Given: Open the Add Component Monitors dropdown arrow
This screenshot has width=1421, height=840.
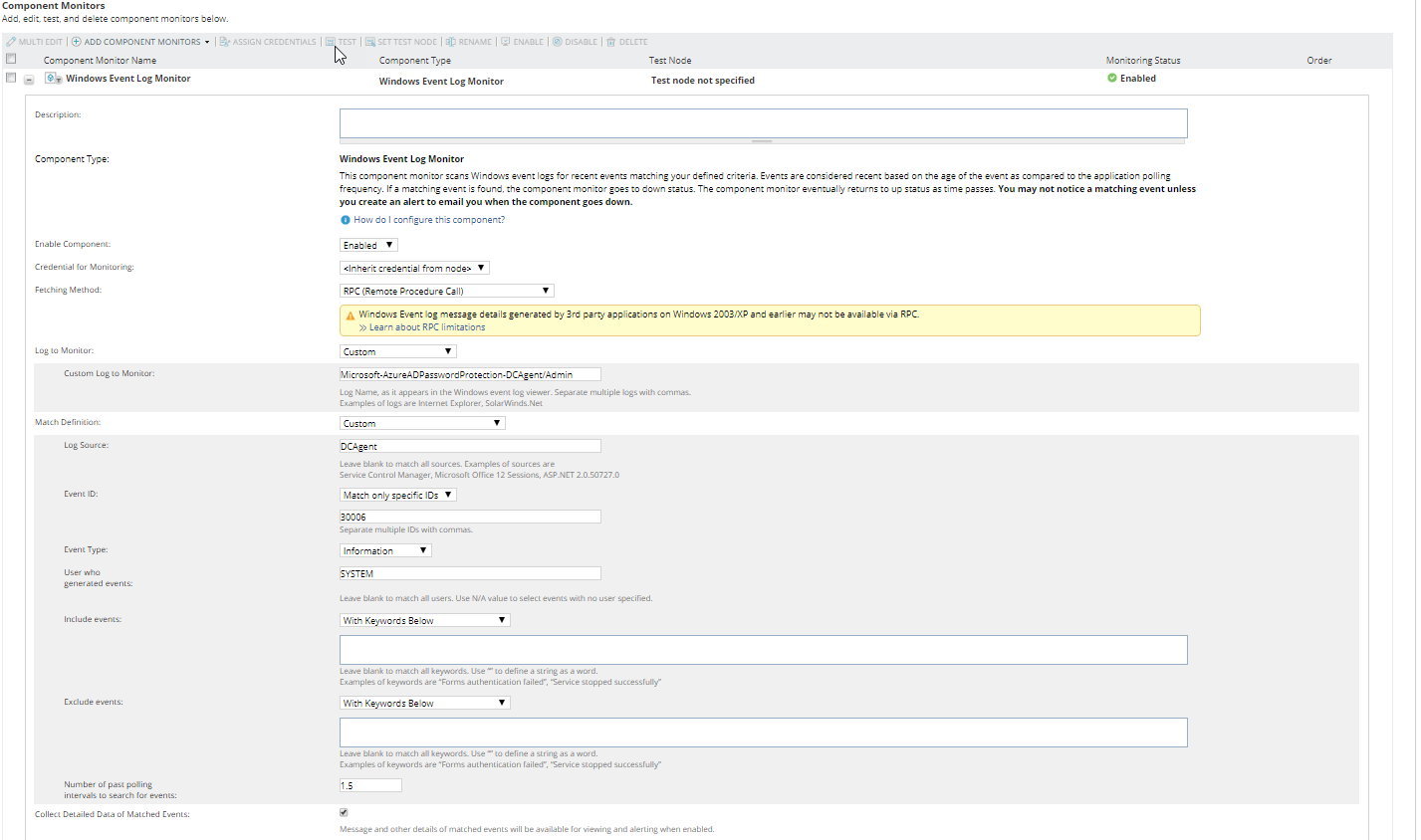Looking at the screenshot, I should pyautogui.click(x=207, y=42).
